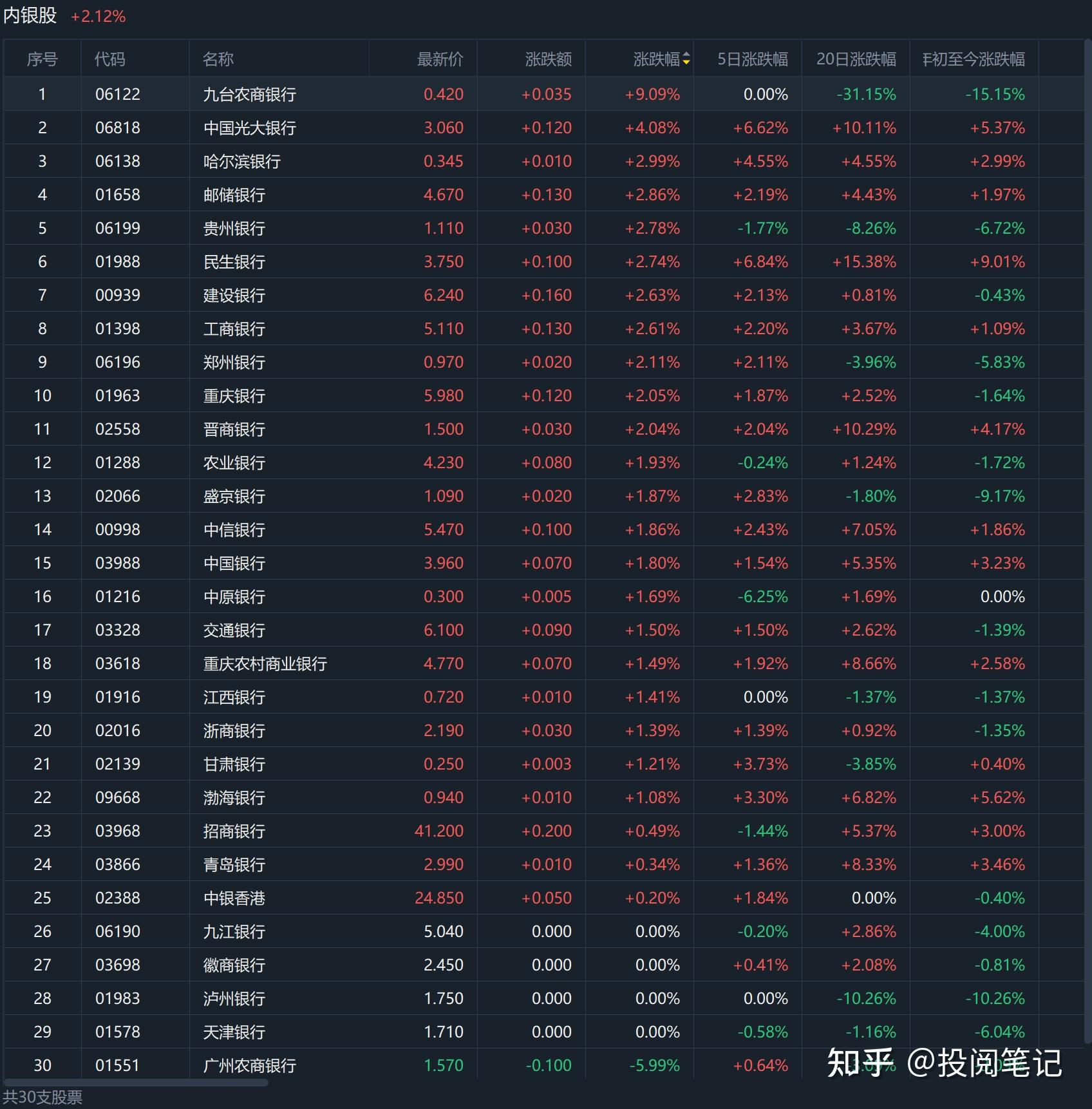Select the 青岛银行 stock name
Viewport: 1092px width, 1109px height.
click(234, 864)
